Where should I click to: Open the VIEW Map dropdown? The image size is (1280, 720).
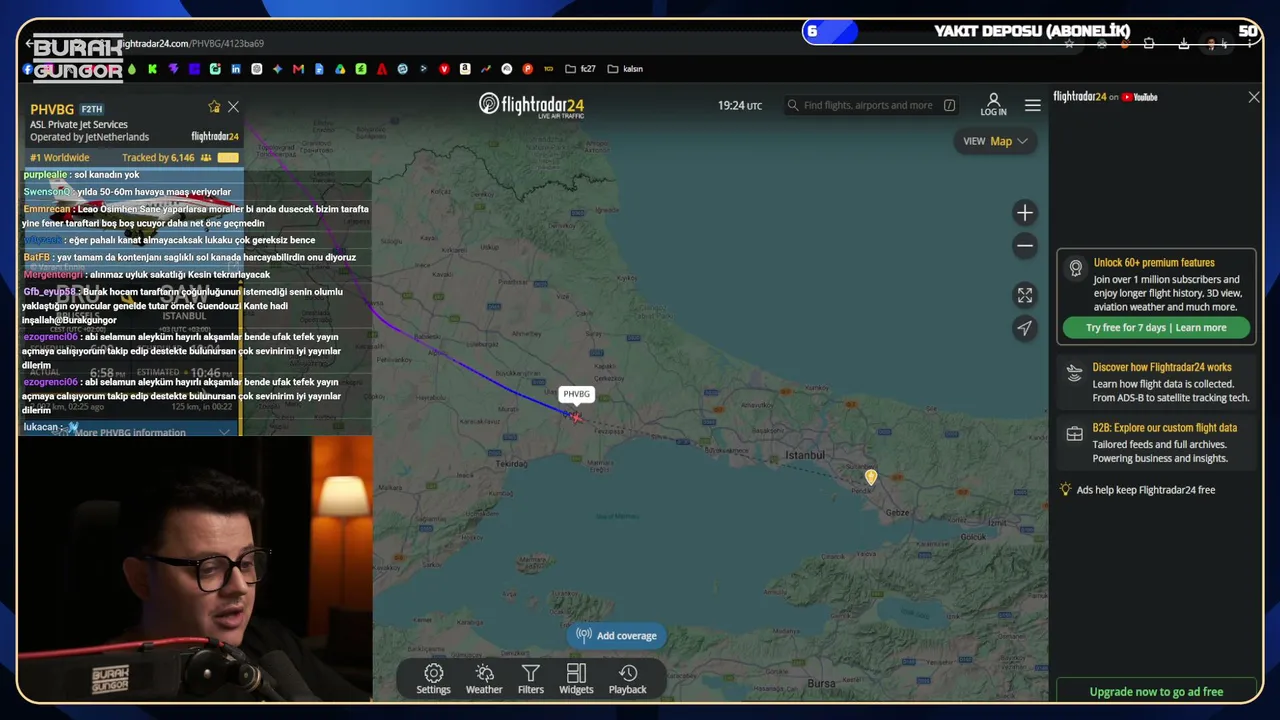pyautogui.click(x=995, y=141)
